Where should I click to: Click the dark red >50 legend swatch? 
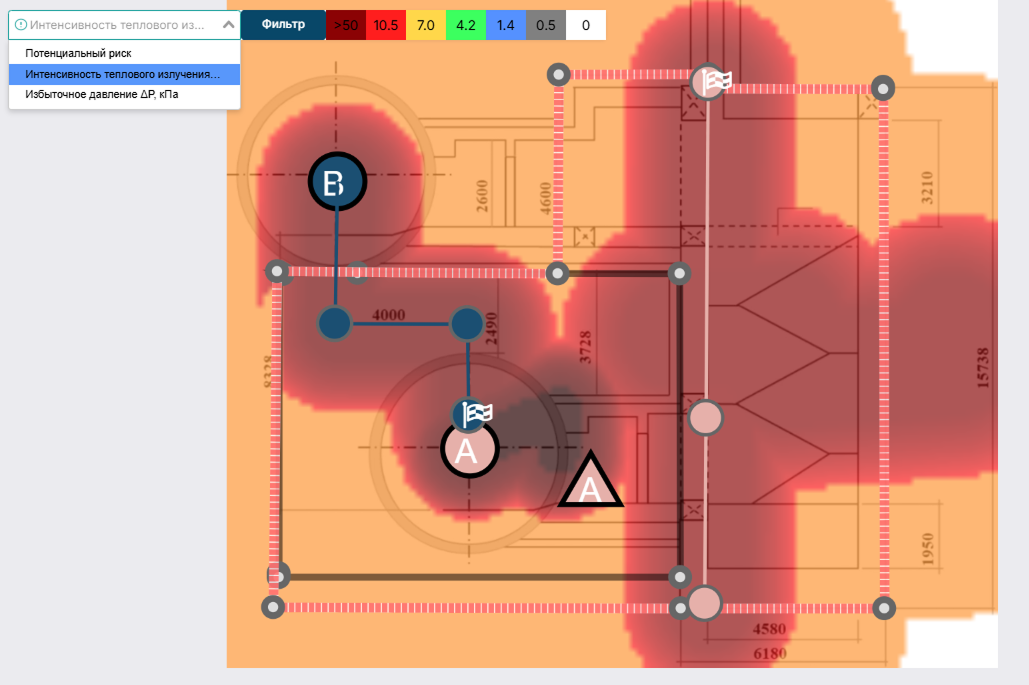[x=346, y=25]
